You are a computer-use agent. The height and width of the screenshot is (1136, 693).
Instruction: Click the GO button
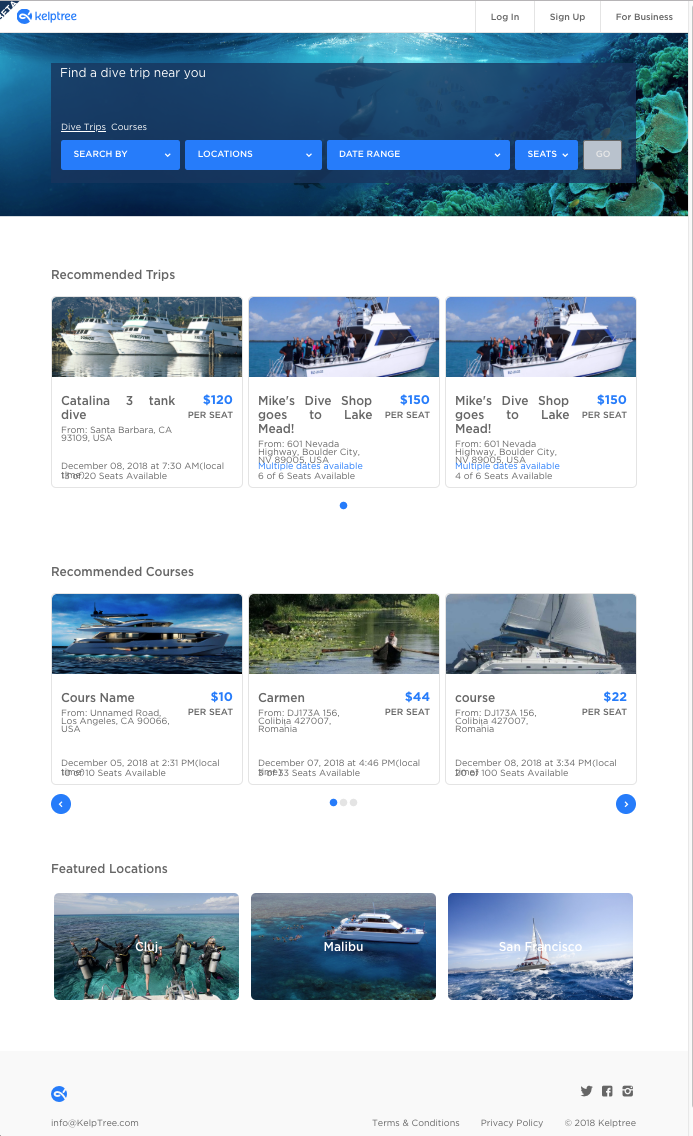pos(602,155)
